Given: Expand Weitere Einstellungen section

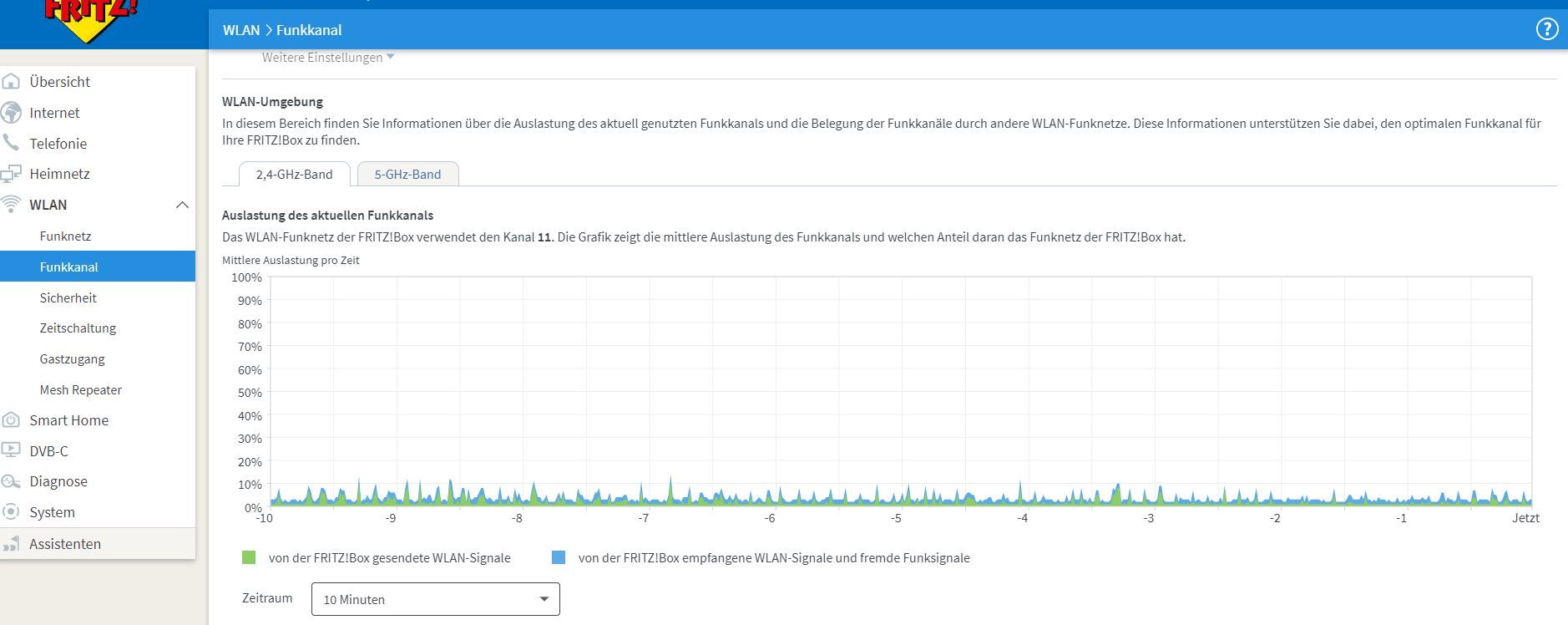Looking at the screenshot, I should coord(328,58).
